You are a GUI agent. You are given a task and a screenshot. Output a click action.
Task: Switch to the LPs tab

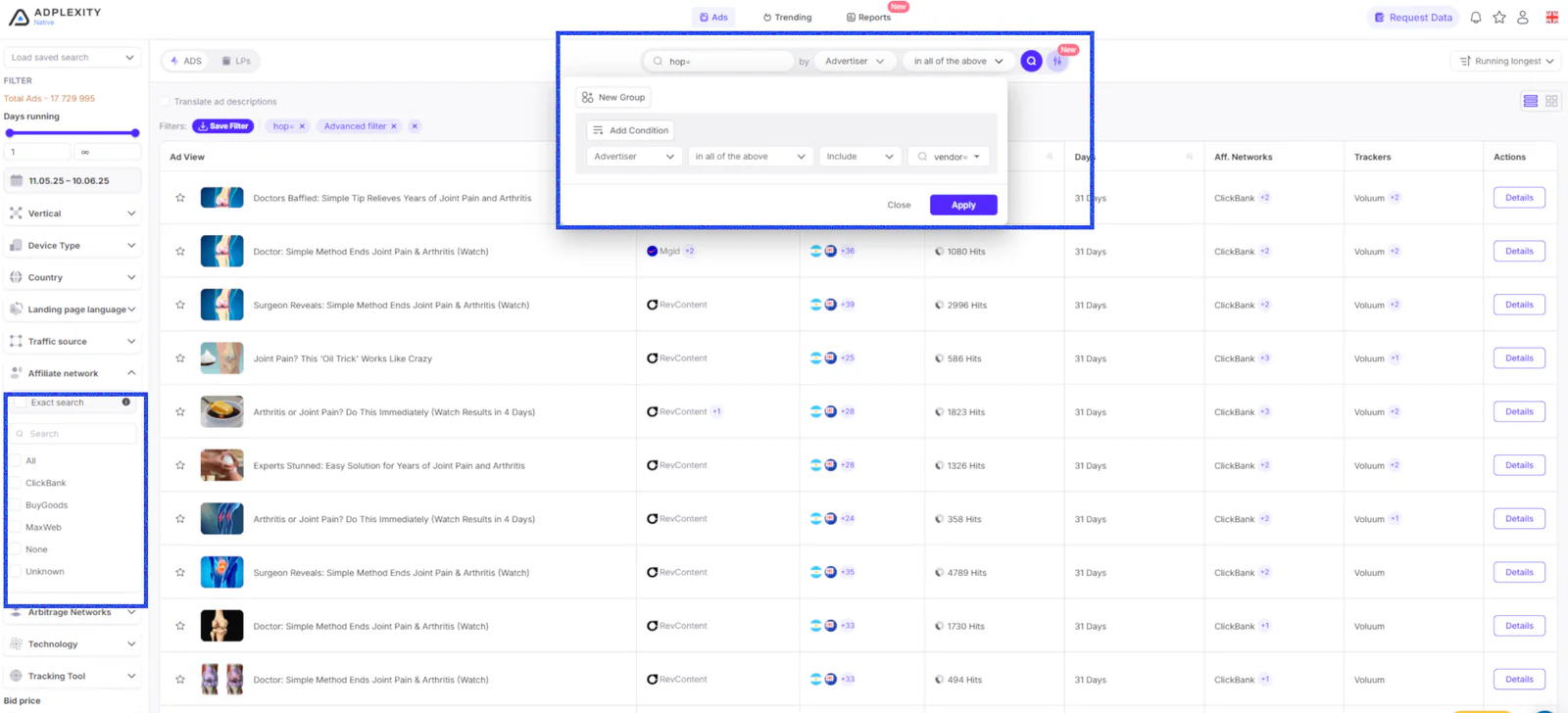tap(236, 61)
